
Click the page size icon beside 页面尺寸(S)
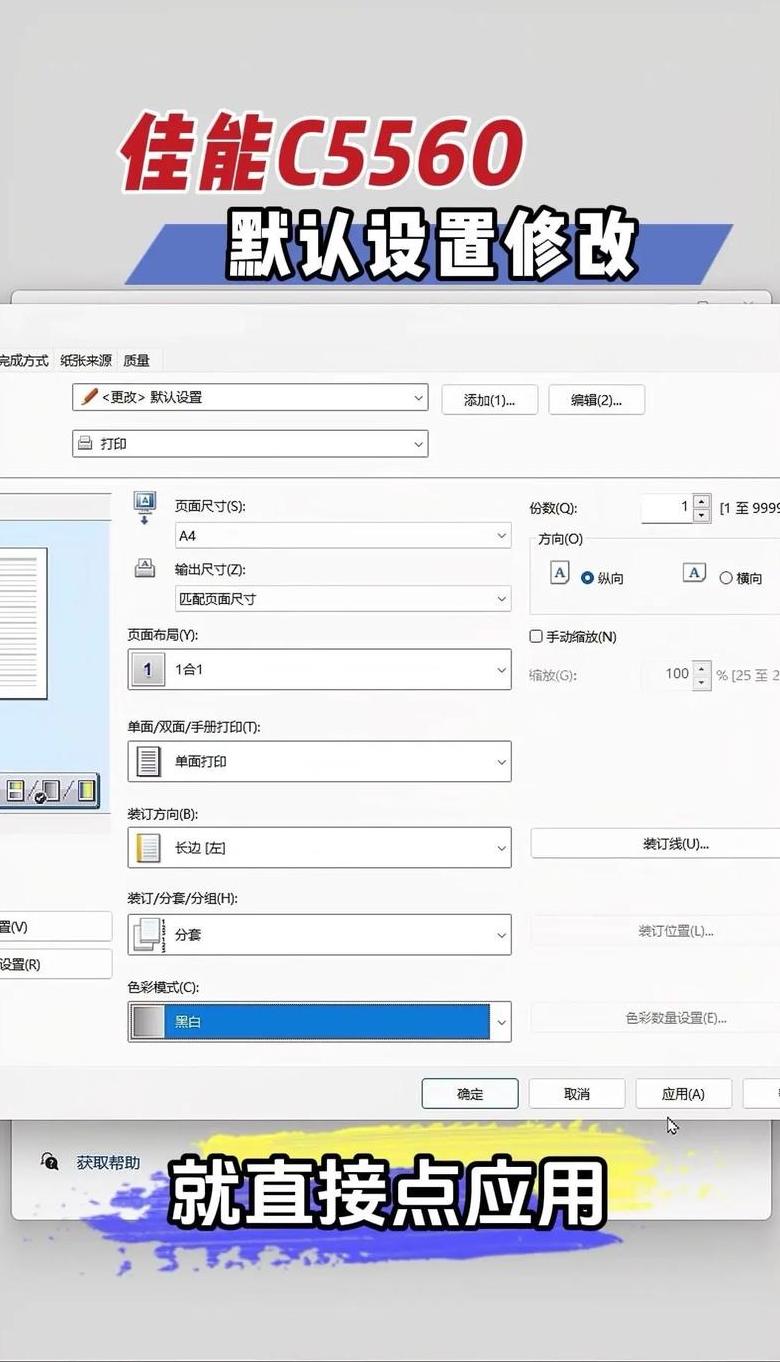[144, 507]
